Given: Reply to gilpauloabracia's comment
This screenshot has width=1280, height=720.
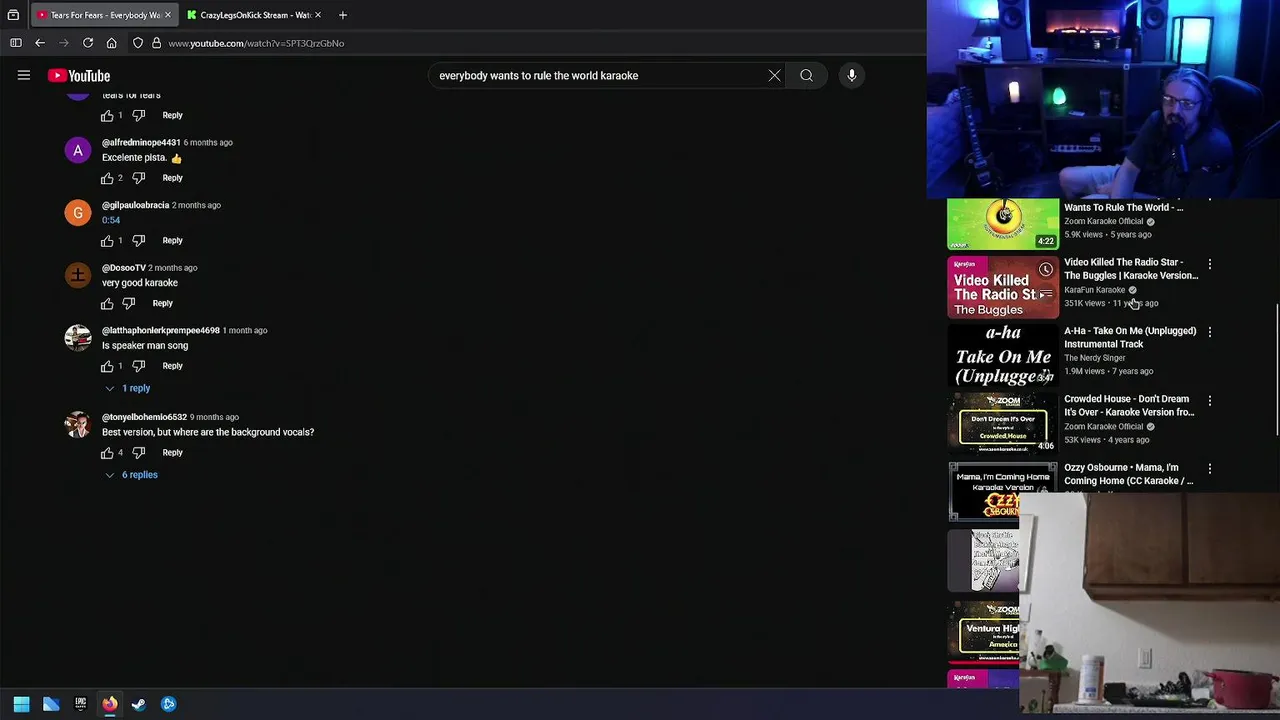Looking at the screenshot, I should (172, 241).
